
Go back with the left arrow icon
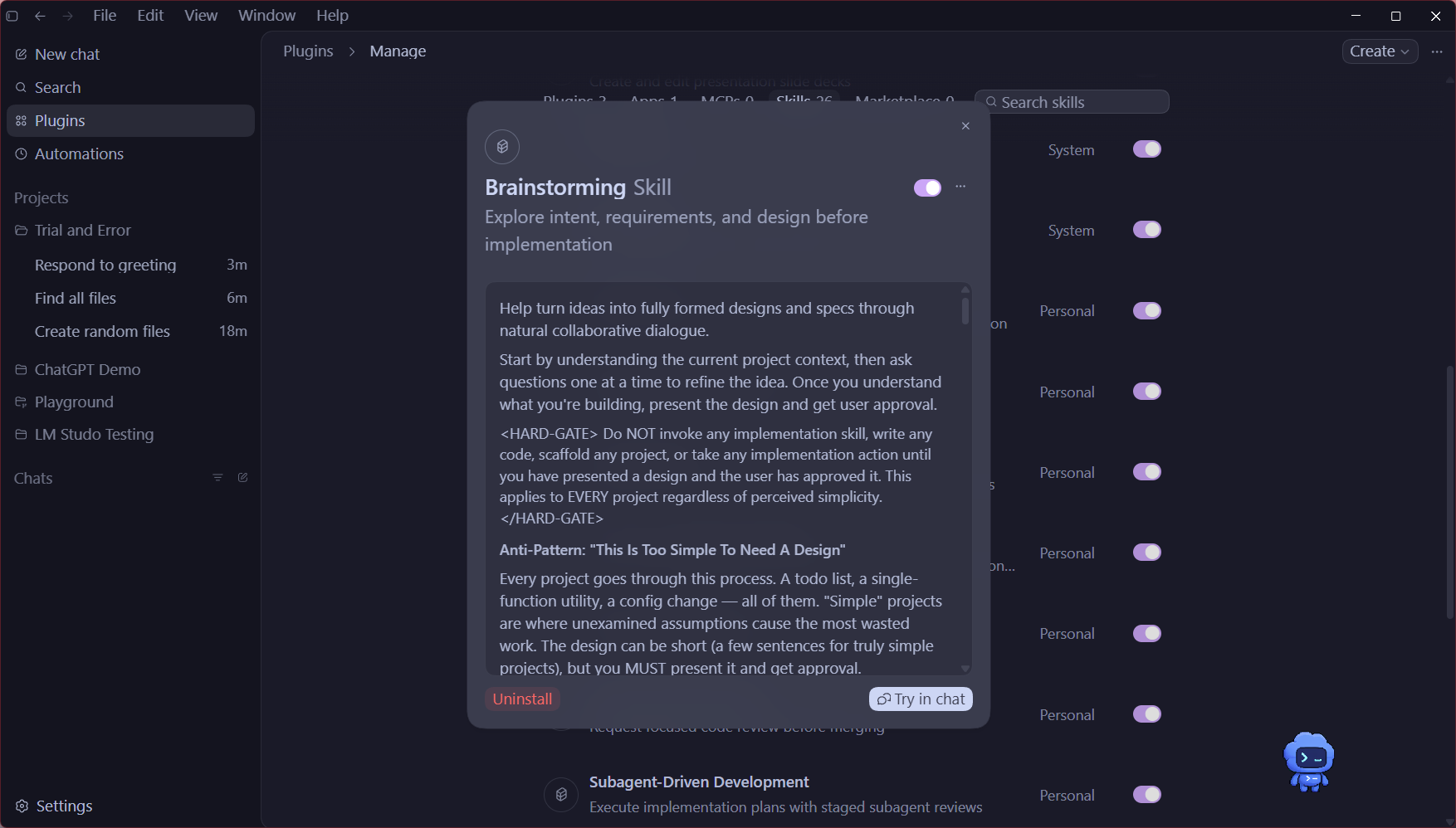40,16
